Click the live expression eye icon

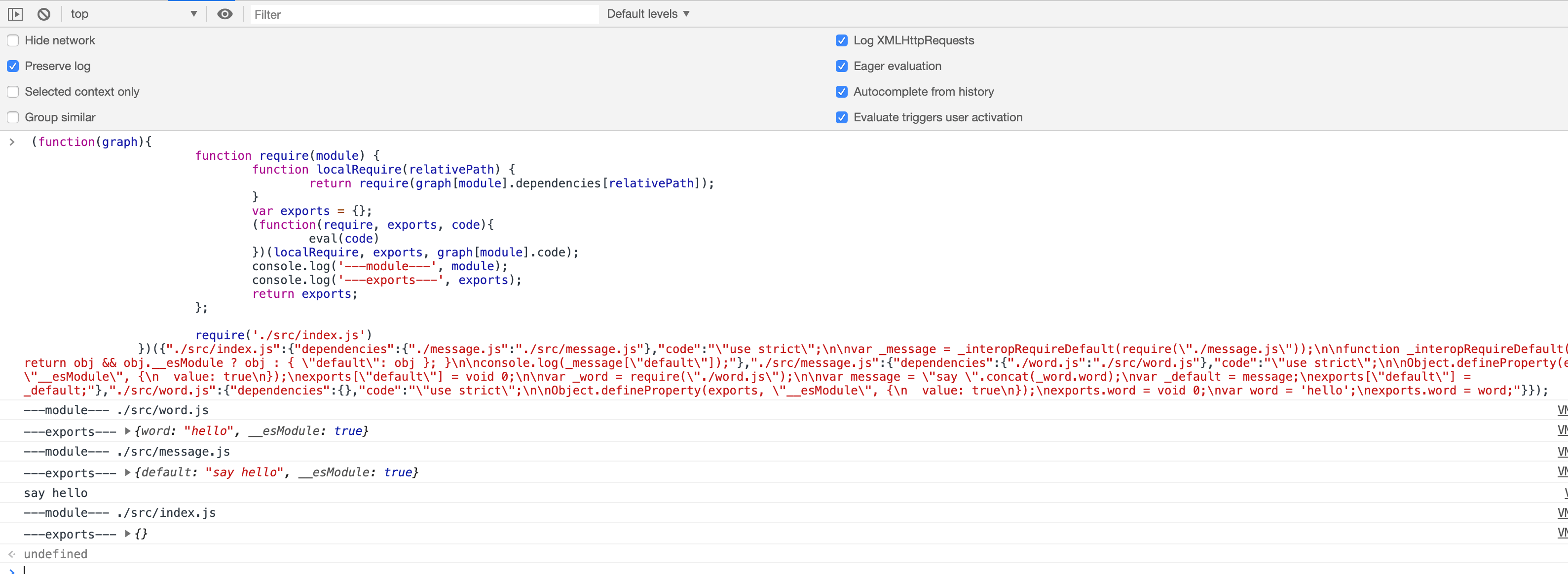tap(224, 14)
